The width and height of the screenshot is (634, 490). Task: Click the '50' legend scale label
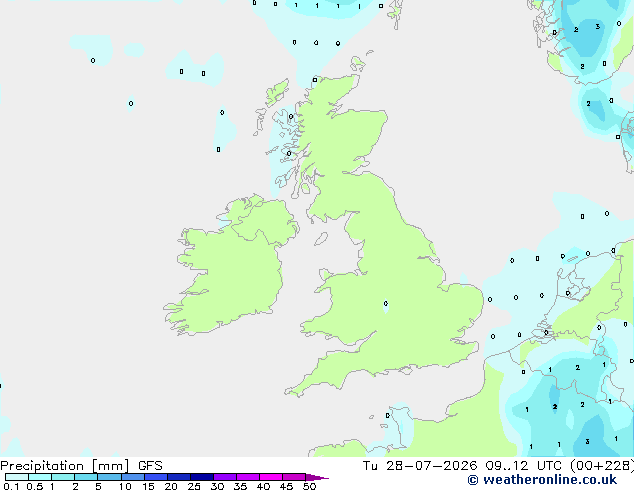point(309,486)
